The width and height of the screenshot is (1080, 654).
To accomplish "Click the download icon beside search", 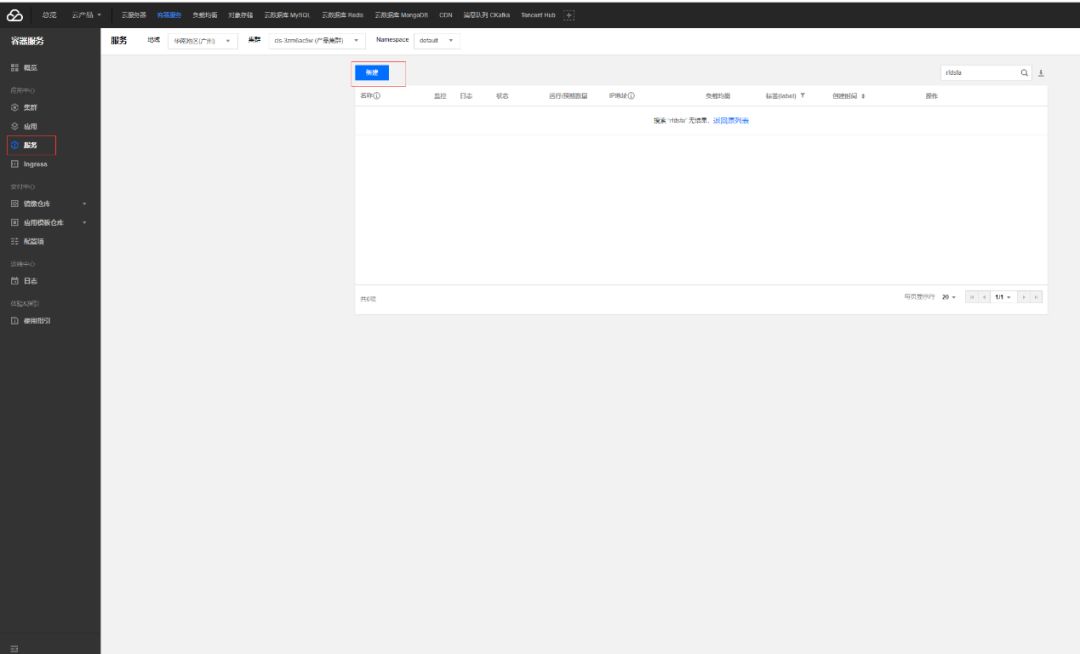I will tap(1041, 72).
